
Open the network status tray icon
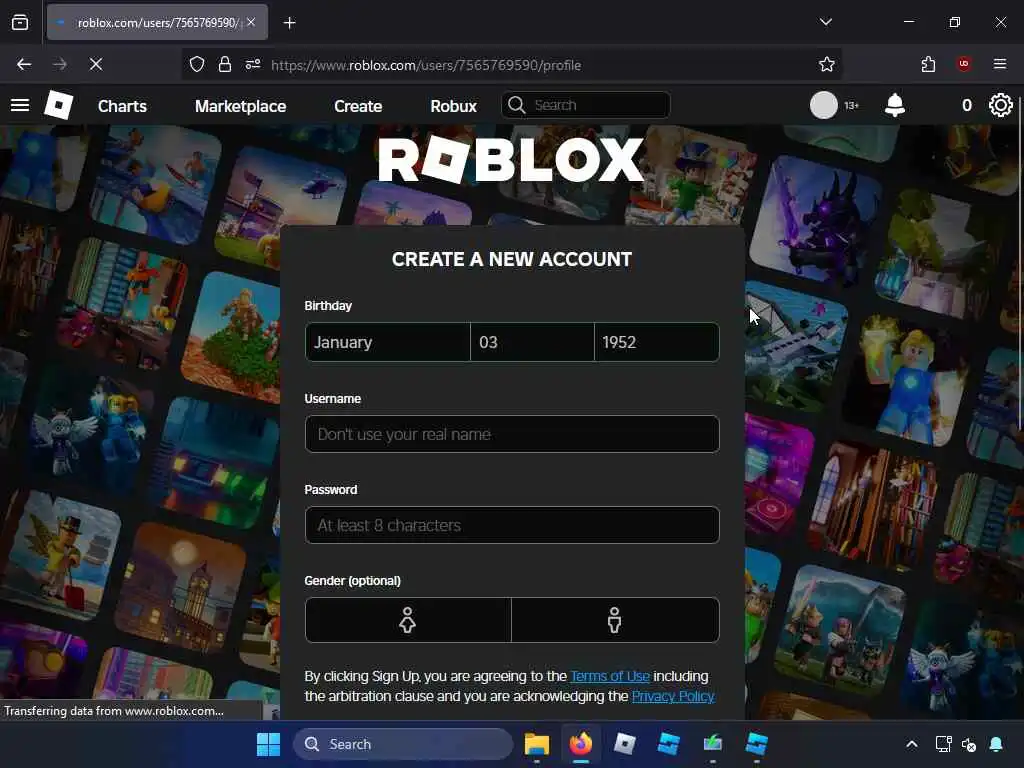click(943, 744)
